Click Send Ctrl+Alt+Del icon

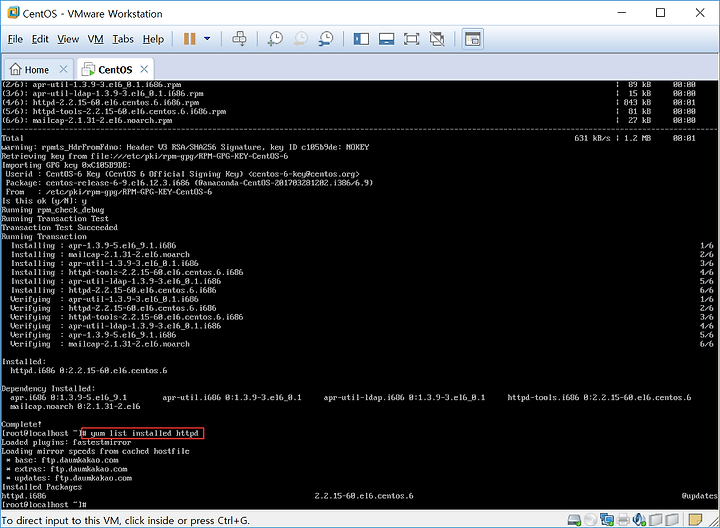point(239,39)
